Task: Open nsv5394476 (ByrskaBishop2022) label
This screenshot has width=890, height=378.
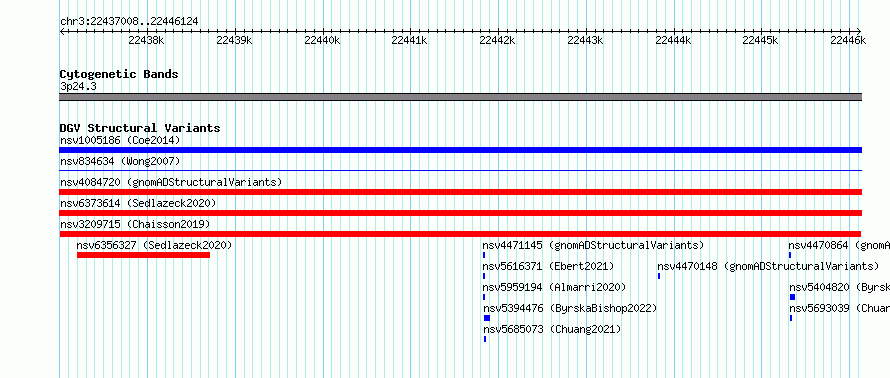Action: [570, 308]
